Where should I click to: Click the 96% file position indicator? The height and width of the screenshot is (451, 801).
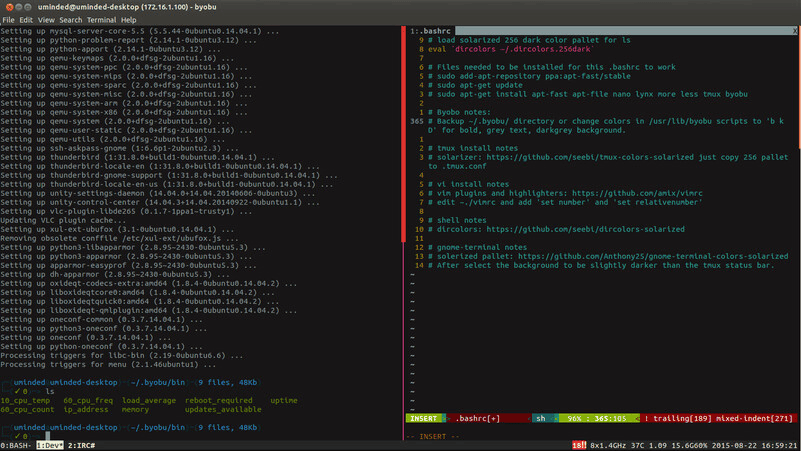[574, 418]
